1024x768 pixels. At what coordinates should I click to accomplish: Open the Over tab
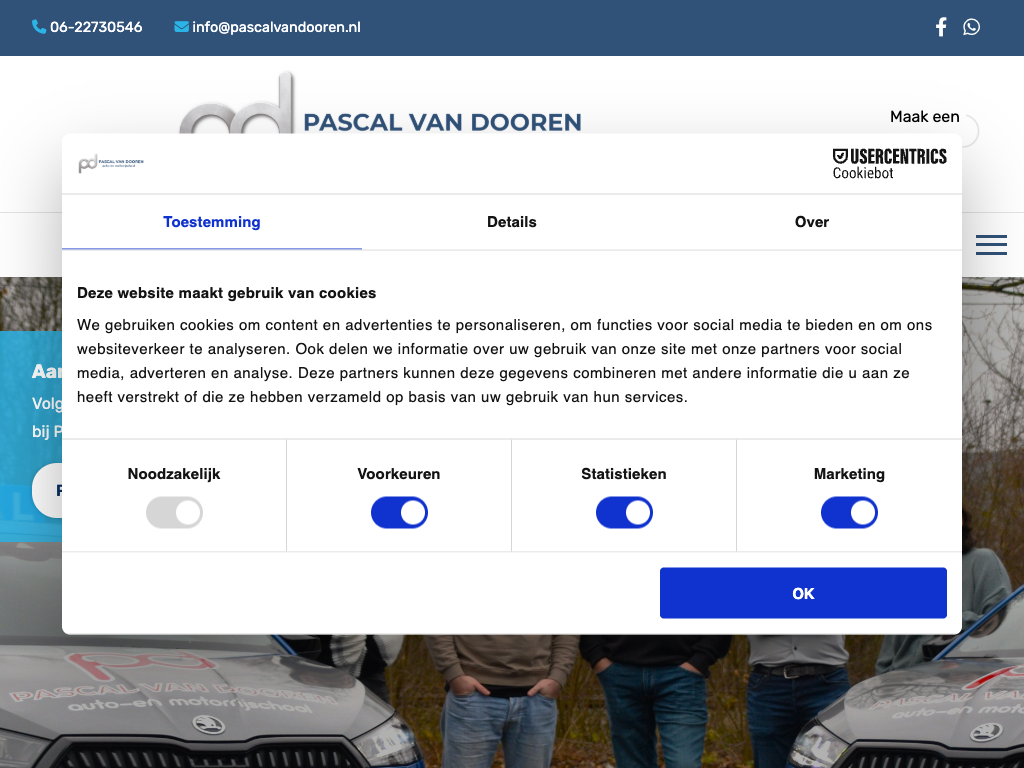811,222
